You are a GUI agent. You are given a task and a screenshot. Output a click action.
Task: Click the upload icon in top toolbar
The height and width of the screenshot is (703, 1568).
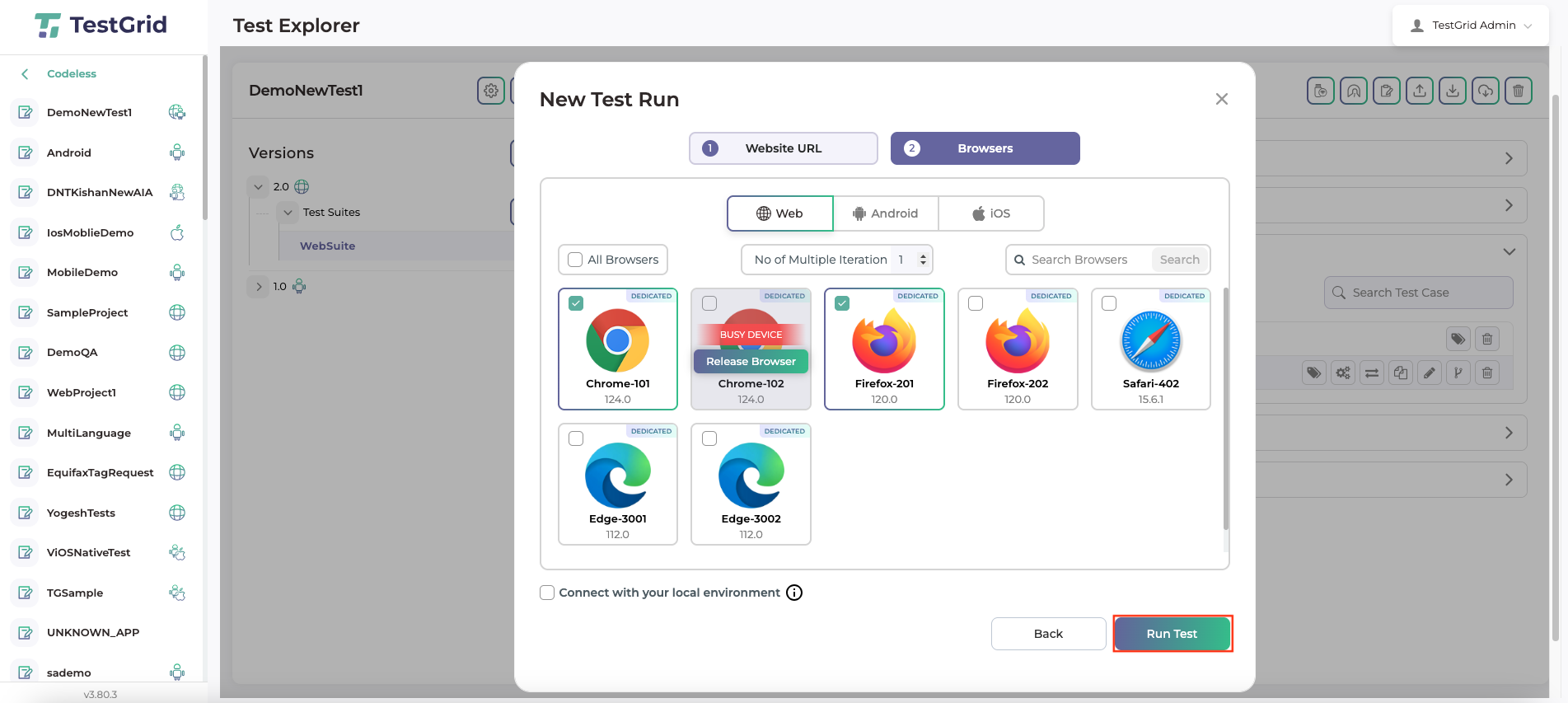pyautogui.click(x=1420, y=91)
